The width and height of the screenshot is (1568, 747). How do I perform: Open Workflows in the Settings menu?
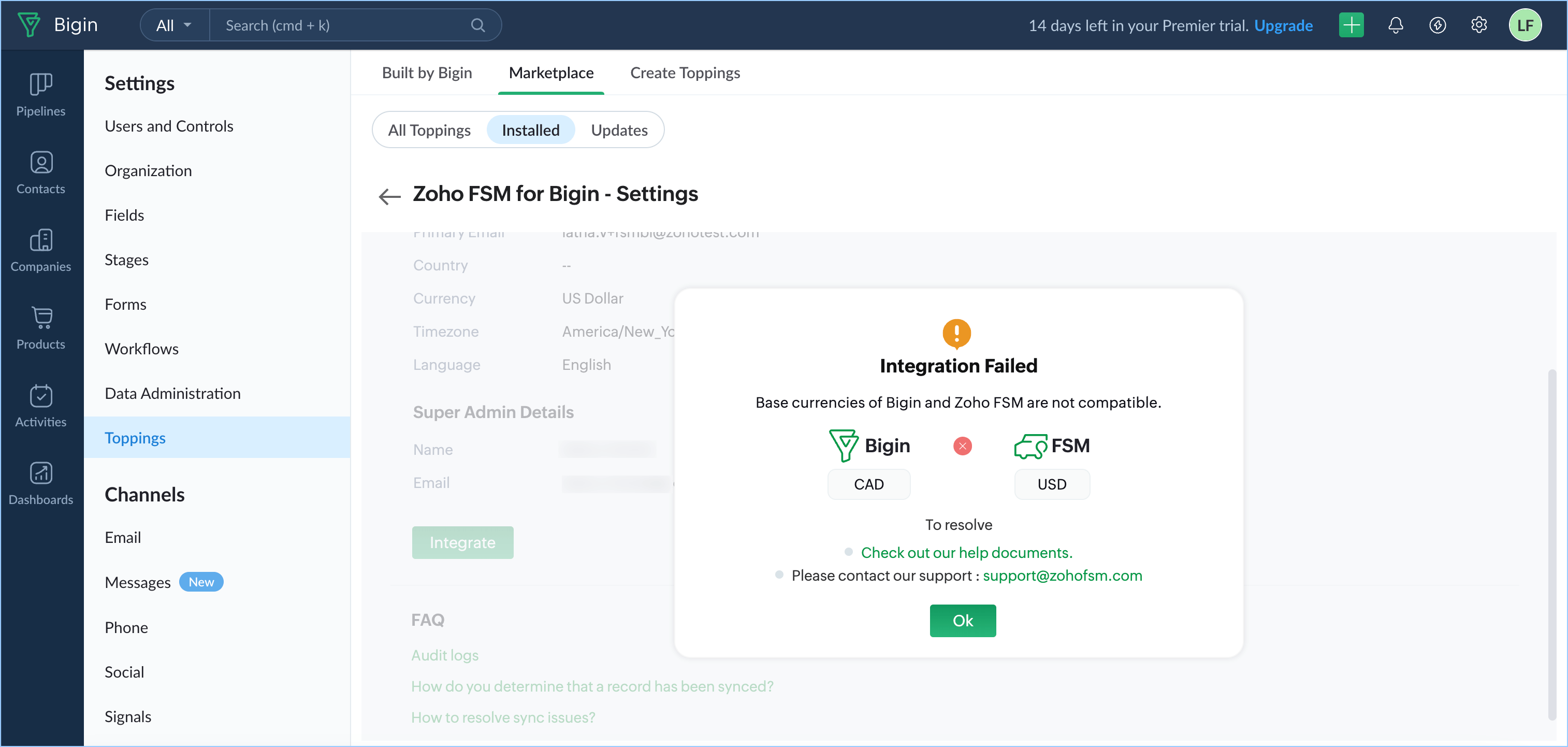(141, 348)
